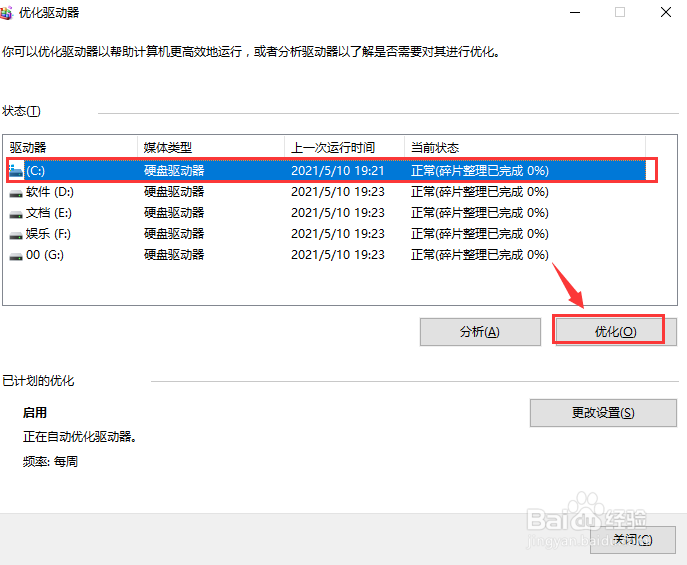The height and width of the screenshot is (565, 687).
Task: Click 硬盘驱动器 media type for C: row
Action: click(174, 170)
